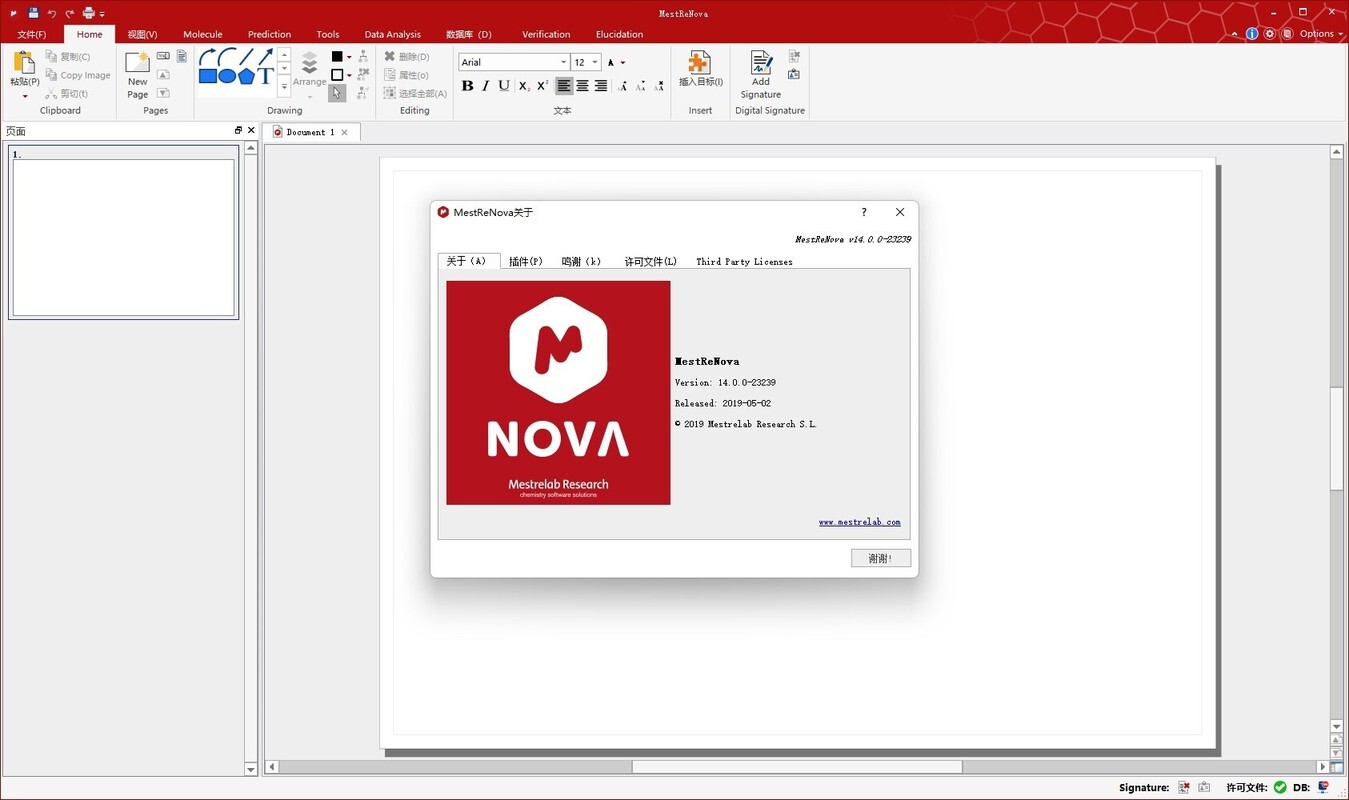1349x800 pixels.
Task: Enable right text alignment
Action: [x=600, y=86]
